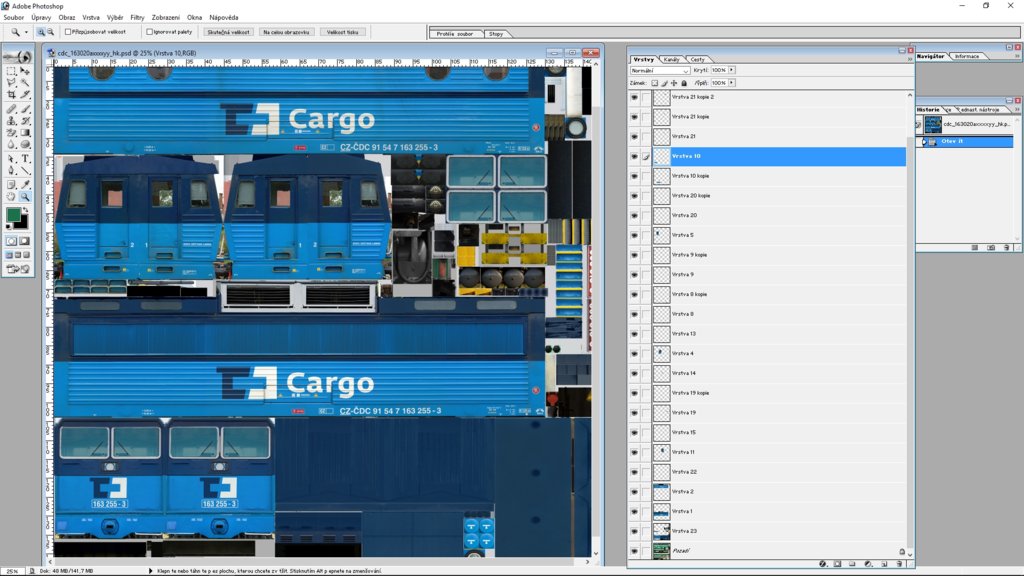Select the Gradient tool
This screenshot has height=576, width=1024.
[25, 133]
